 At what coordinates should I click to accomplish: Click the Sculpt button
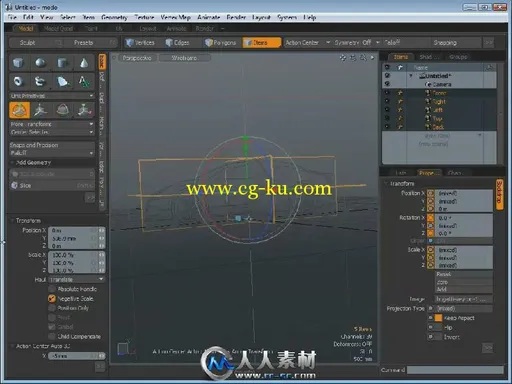[x=35, y=42]
